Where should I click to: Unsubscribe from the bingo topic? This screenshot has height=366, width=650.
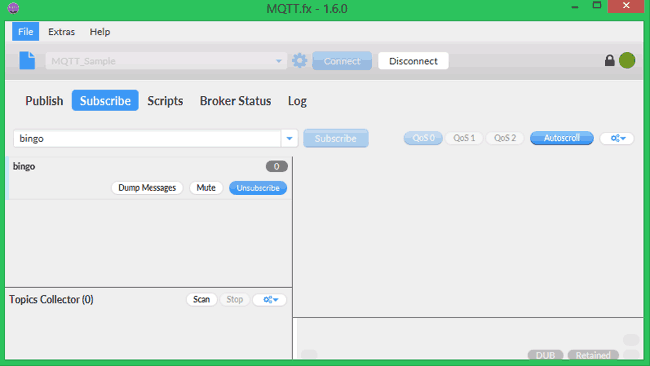tap(258, 188)
